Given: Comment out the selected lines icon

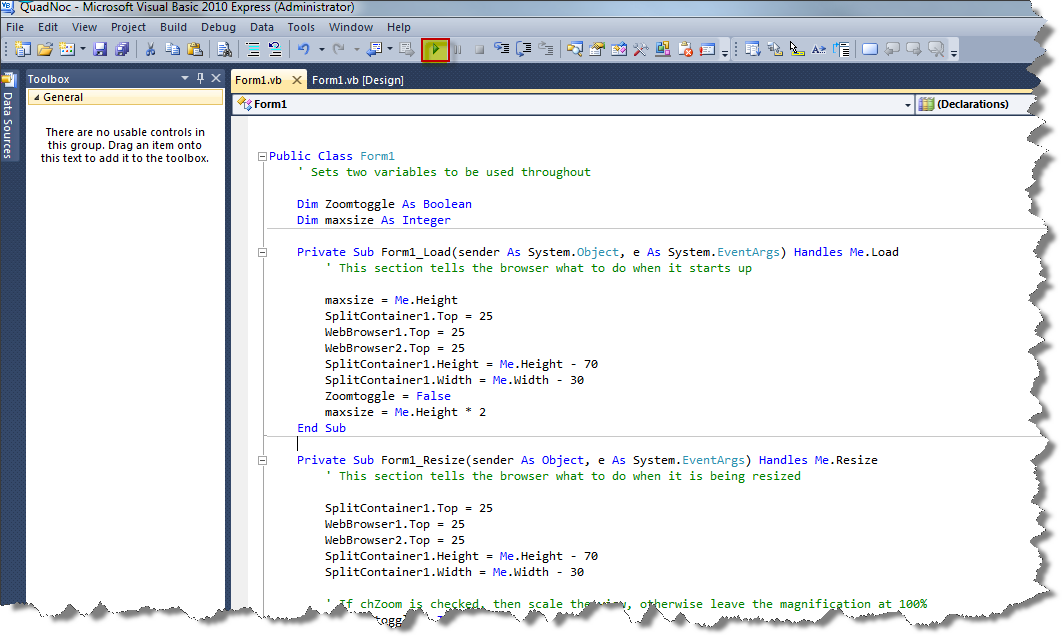Looking at the screenshot, I should (253, 49).
